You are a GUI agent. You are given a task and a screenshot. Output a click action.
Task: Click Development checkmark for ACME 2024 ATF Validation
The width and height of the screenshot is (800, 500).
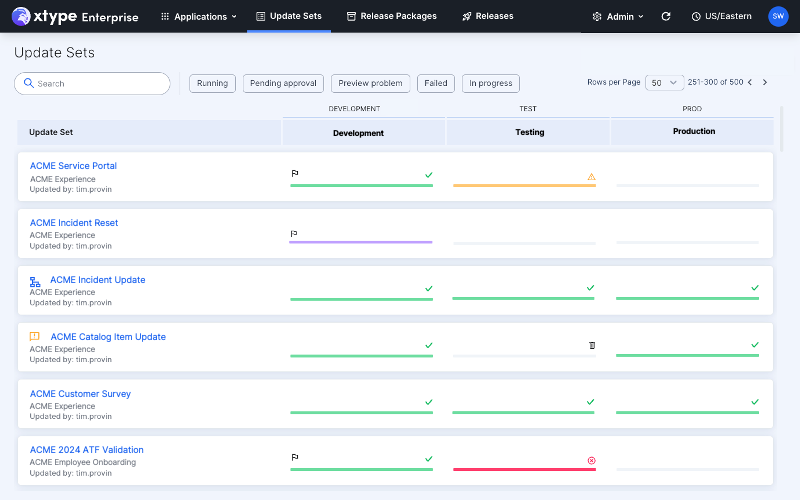(429, 459)
